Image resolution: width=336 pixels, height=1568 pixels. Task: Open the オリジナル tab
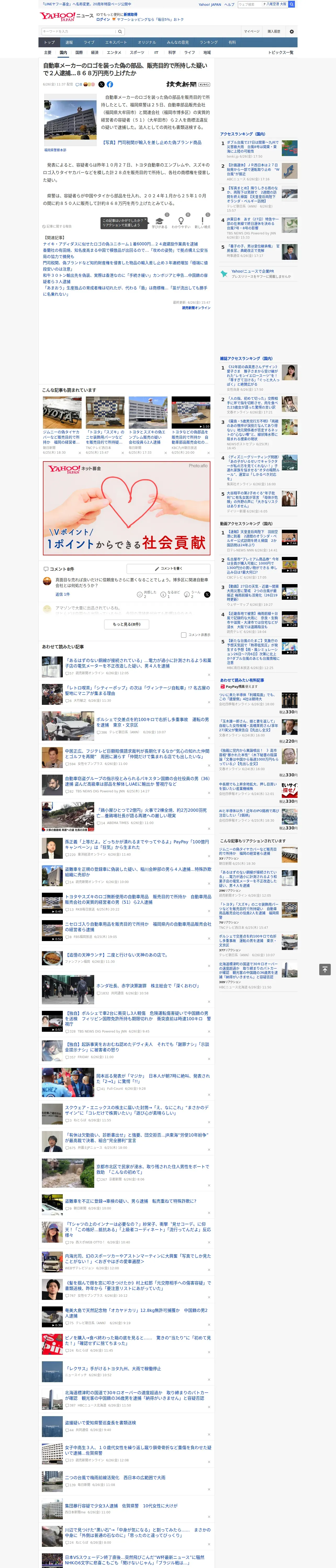(x=147, y=42)
